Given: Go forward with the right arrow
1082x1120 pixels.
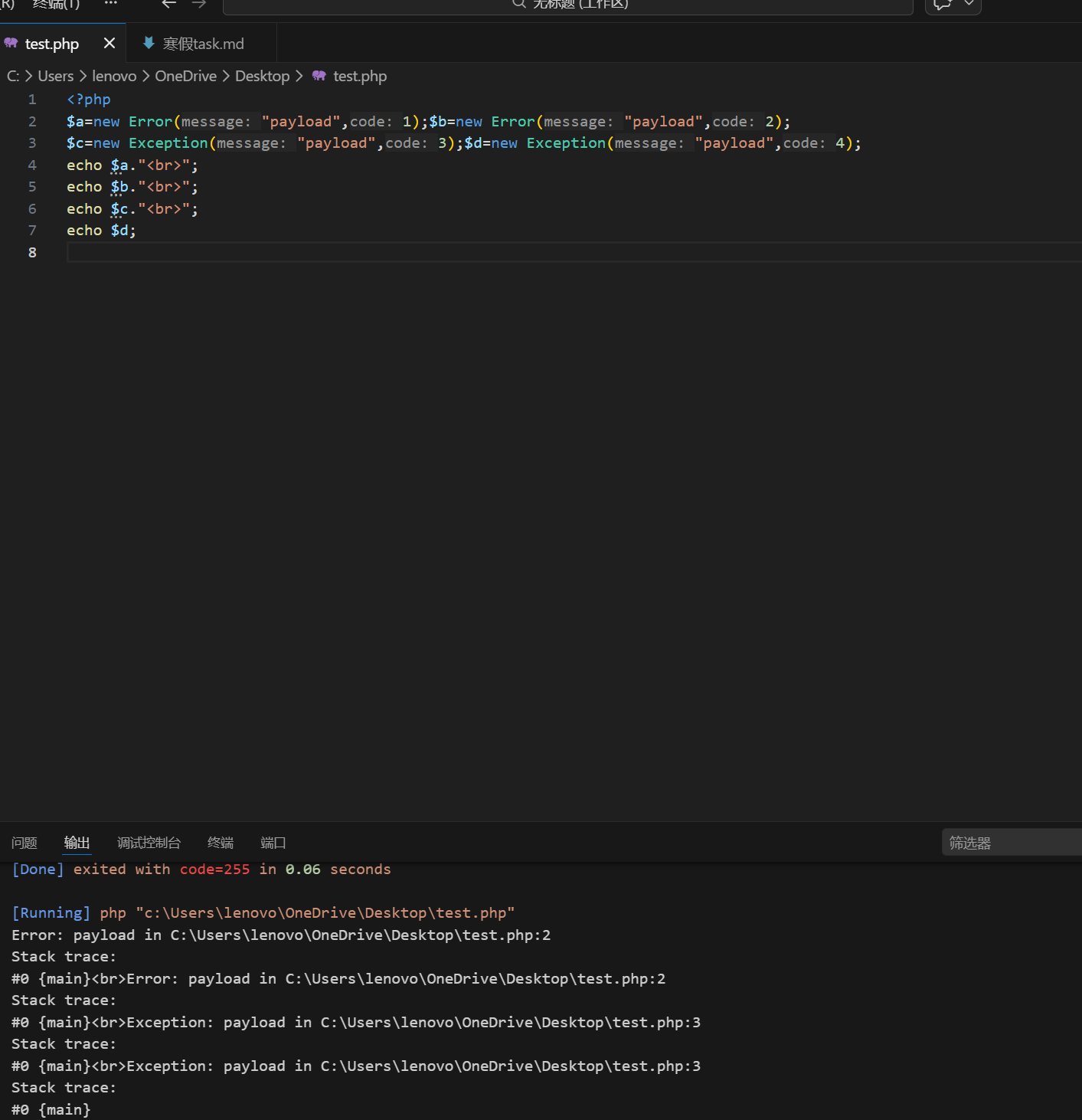Looking at the screenshot, I should (199, 4).
